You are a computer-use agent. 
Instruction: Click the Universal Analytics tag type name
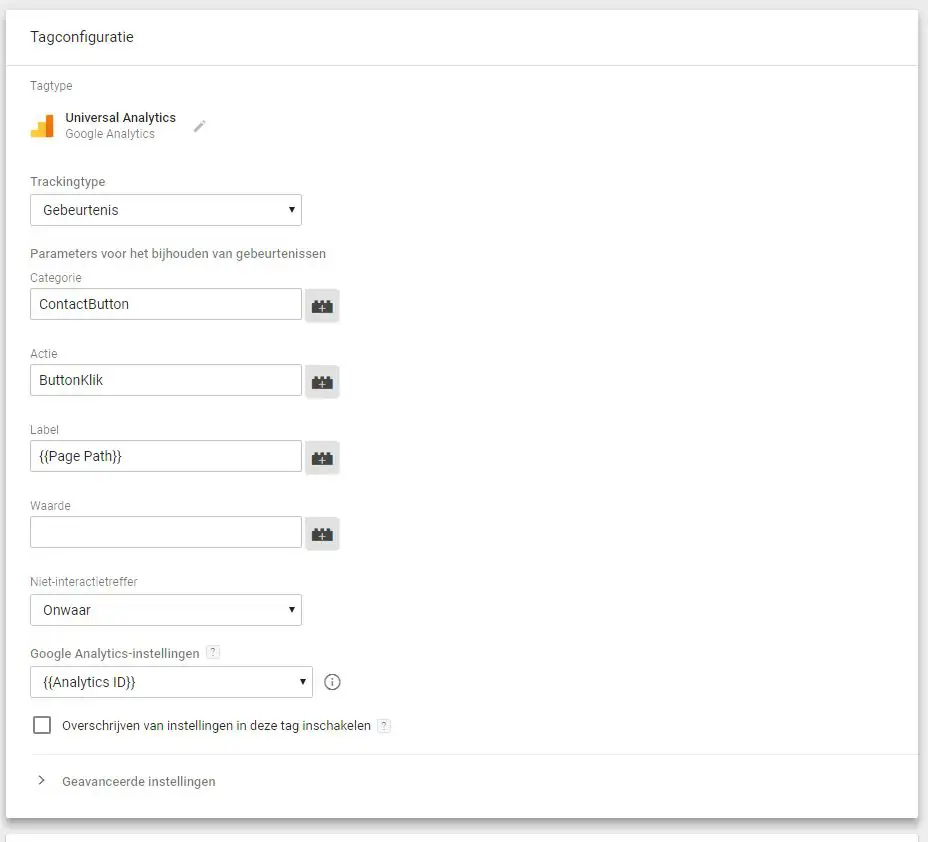pos(120,117)
